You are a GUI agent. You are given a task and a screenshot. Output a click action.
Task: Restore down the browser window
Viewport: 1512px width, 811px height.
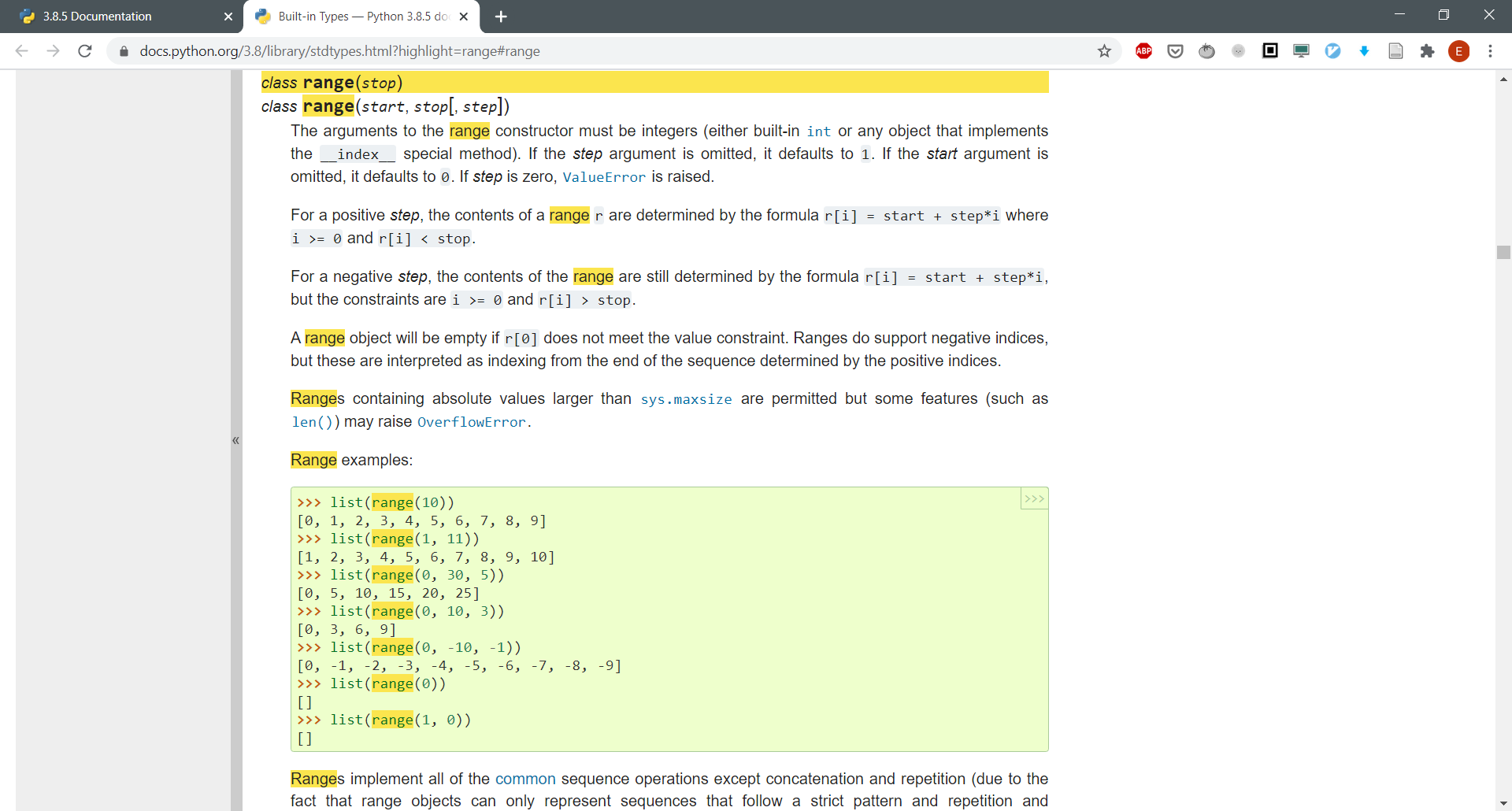[x=1443, y=15]
